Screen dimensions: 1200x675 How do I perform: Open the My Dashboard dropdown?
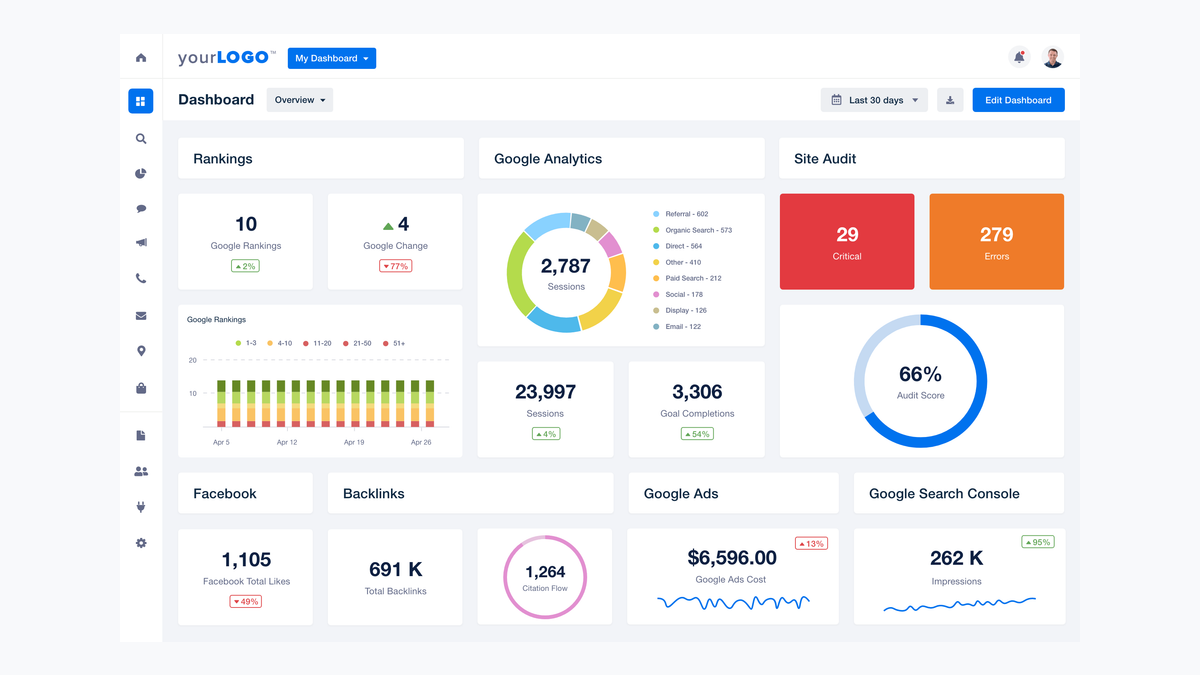coord(332,58)
